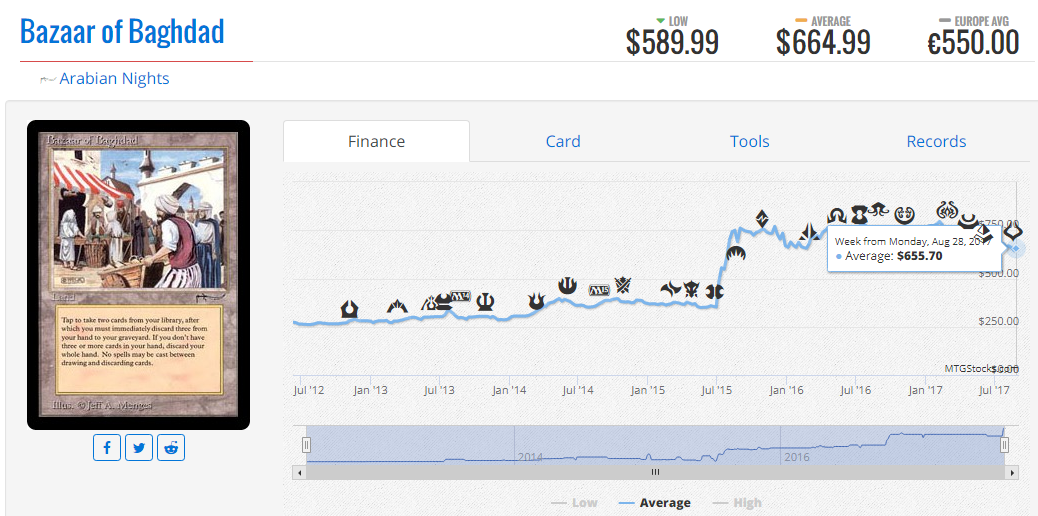Click the EUROPE AVG price €550.00
Screen dimensions: 1038x516
point(972,42)
